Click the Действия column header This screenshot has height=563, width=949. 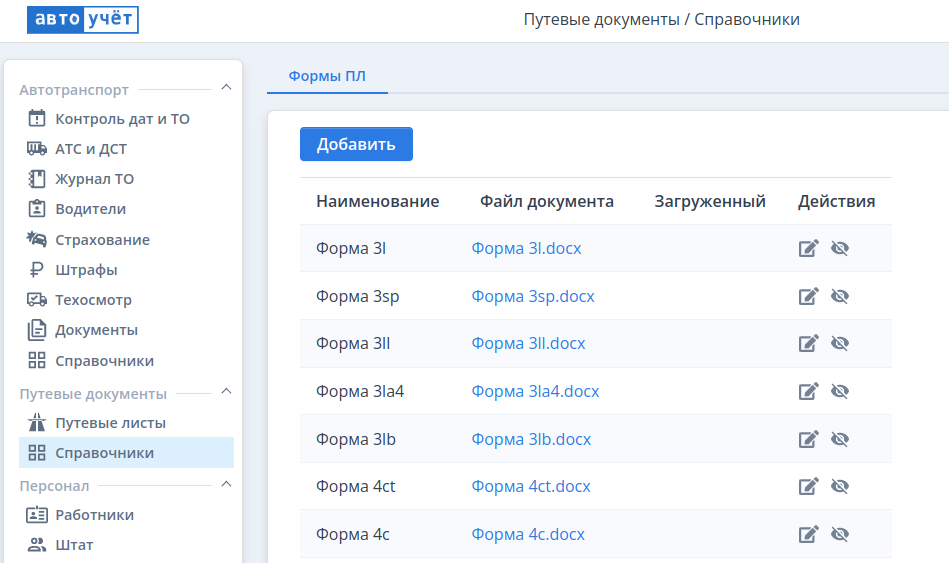[836, 201]
